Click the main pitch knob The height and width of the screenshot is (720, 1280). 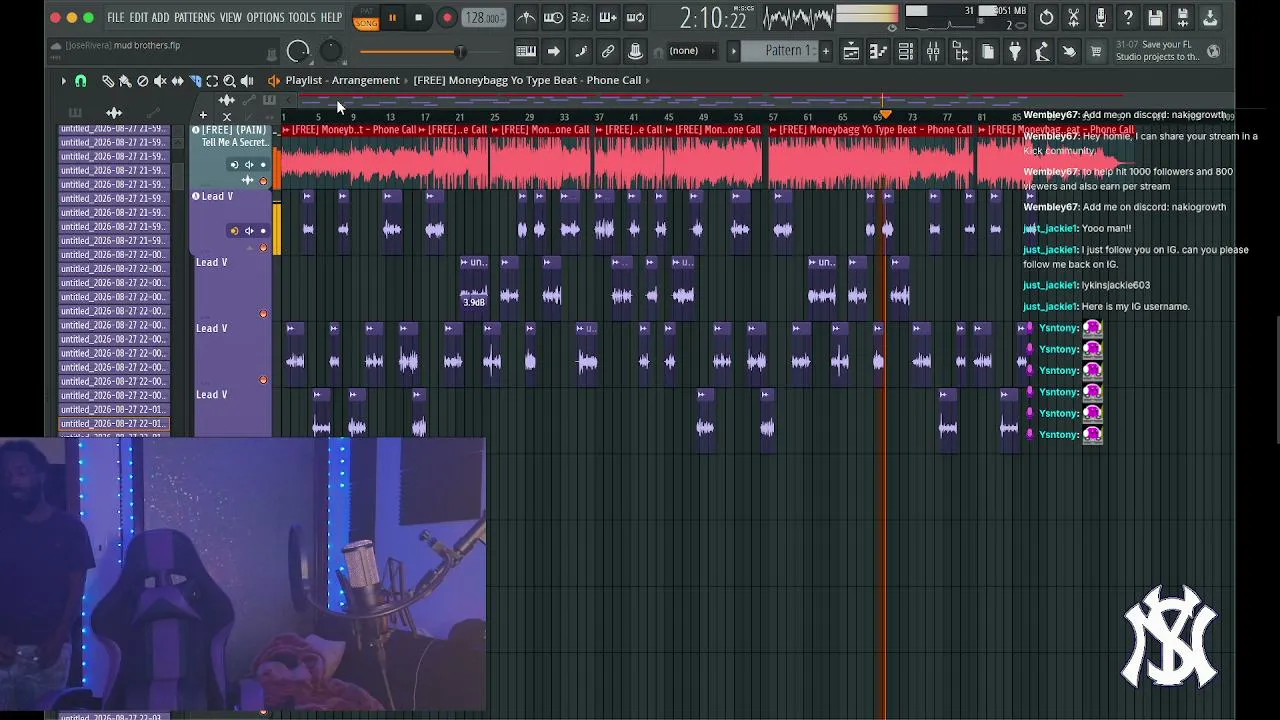click(331, 51)
